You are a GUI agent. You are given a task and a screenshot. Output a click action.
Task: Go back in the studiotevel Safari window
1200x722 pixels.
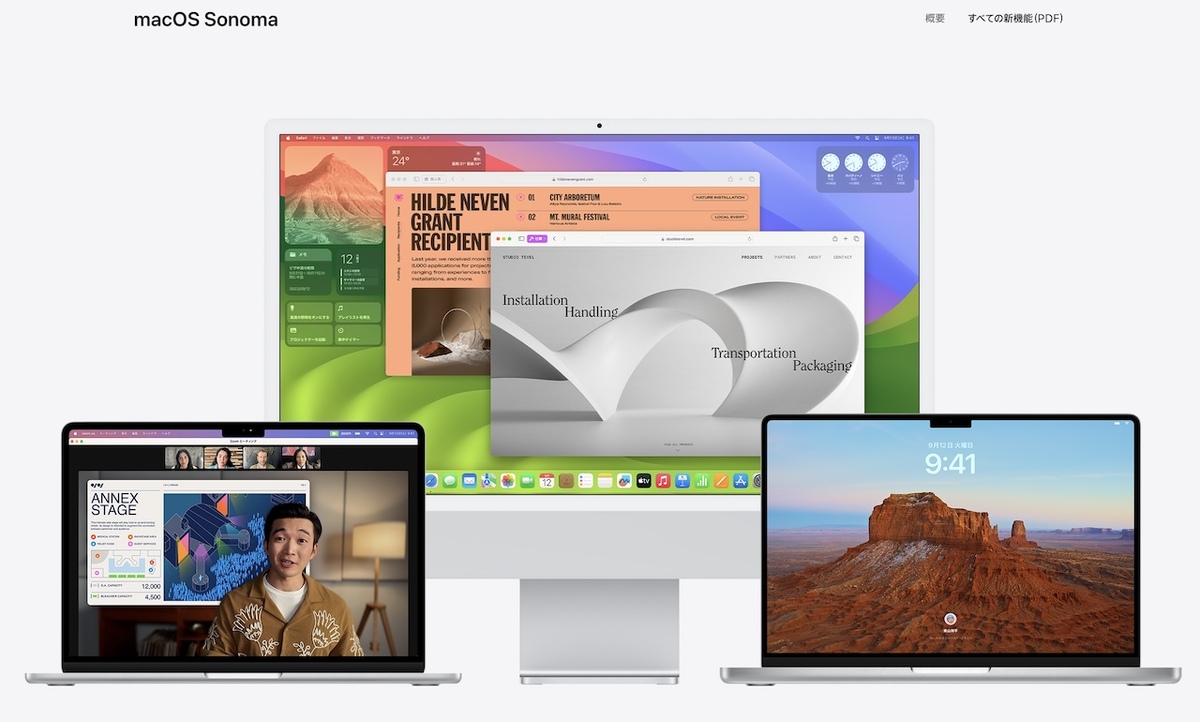pos(554,239)
